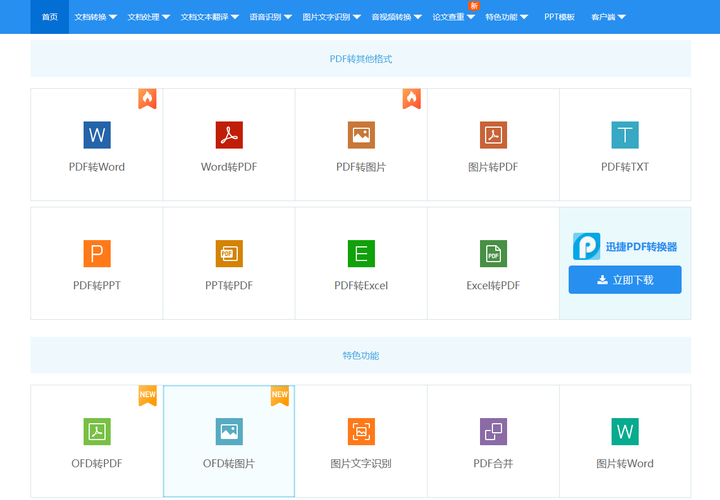Click the 立即下载 download button

tap(625, 280)
